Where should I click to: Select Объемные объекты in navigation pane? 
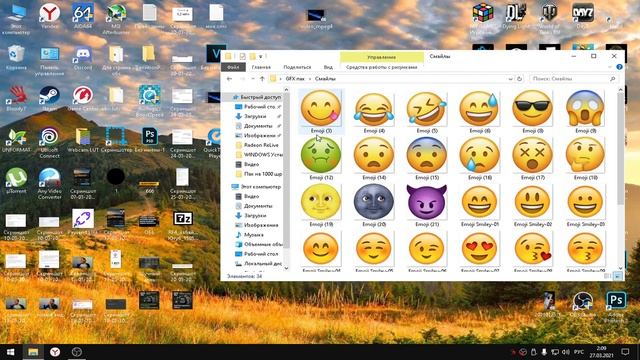[x=260, y=244]
